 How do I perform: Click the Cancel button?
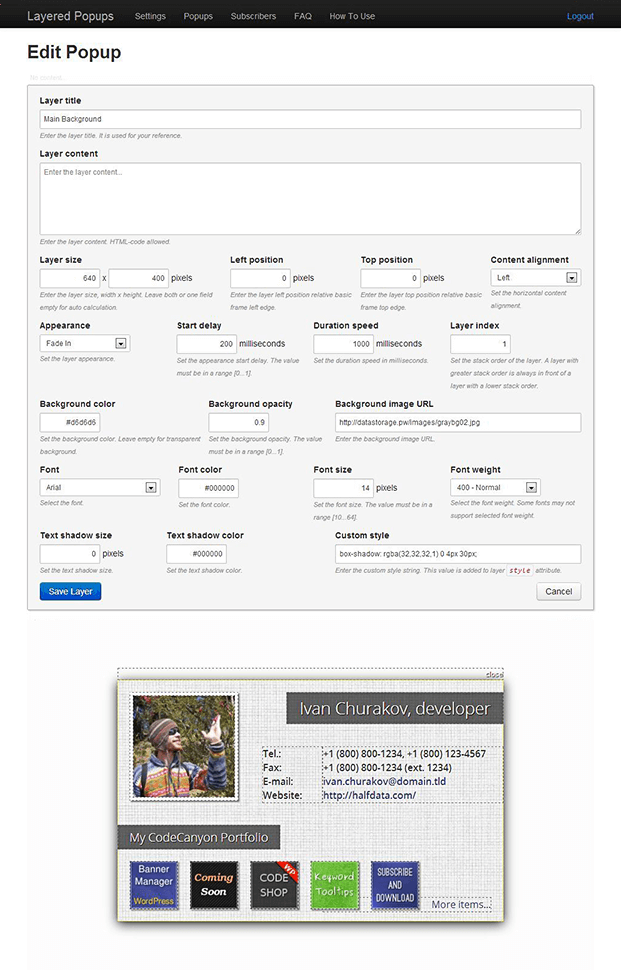pyautogui.click(x=558, y=592)
